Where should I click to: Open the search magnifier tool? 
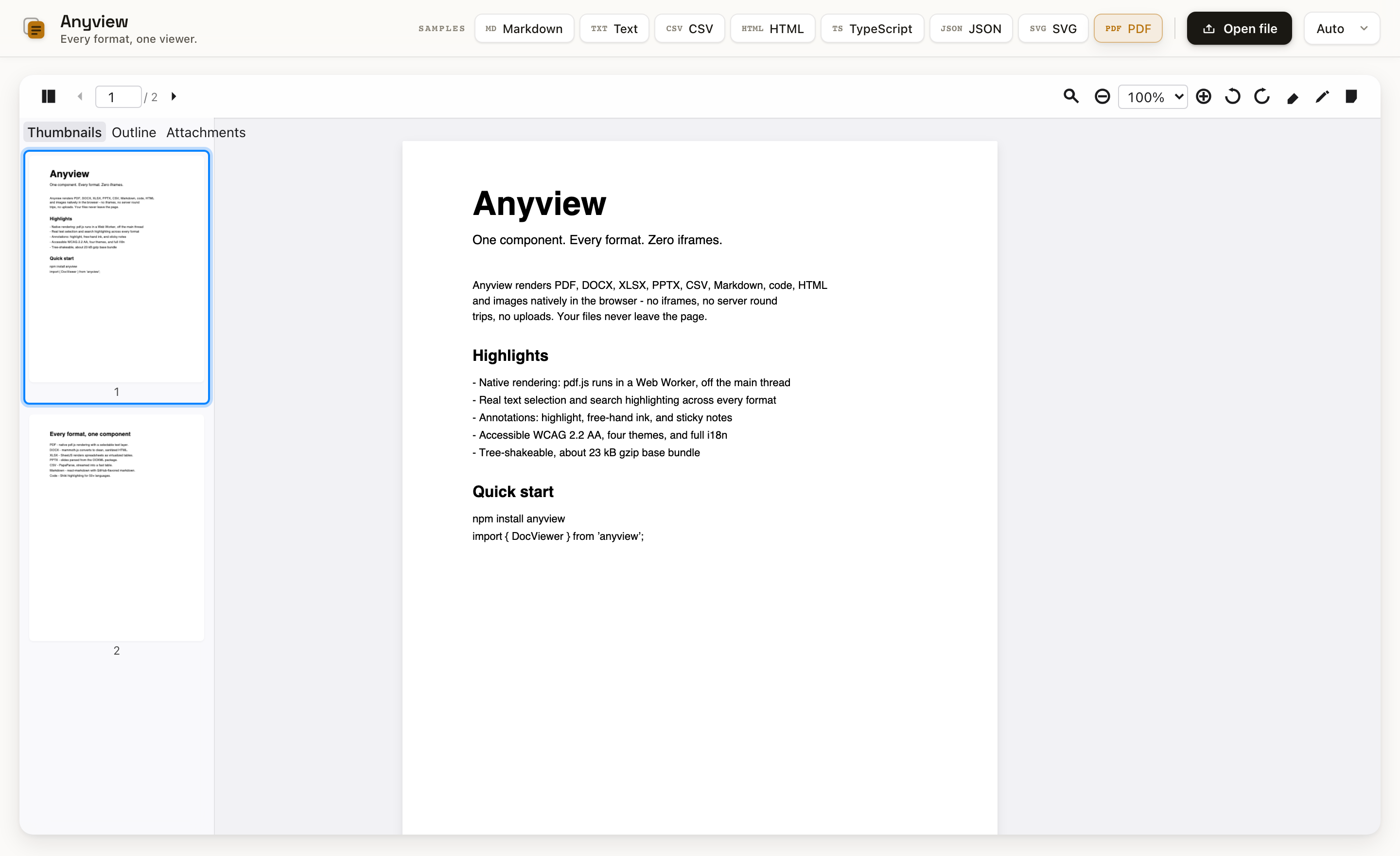1071,97
